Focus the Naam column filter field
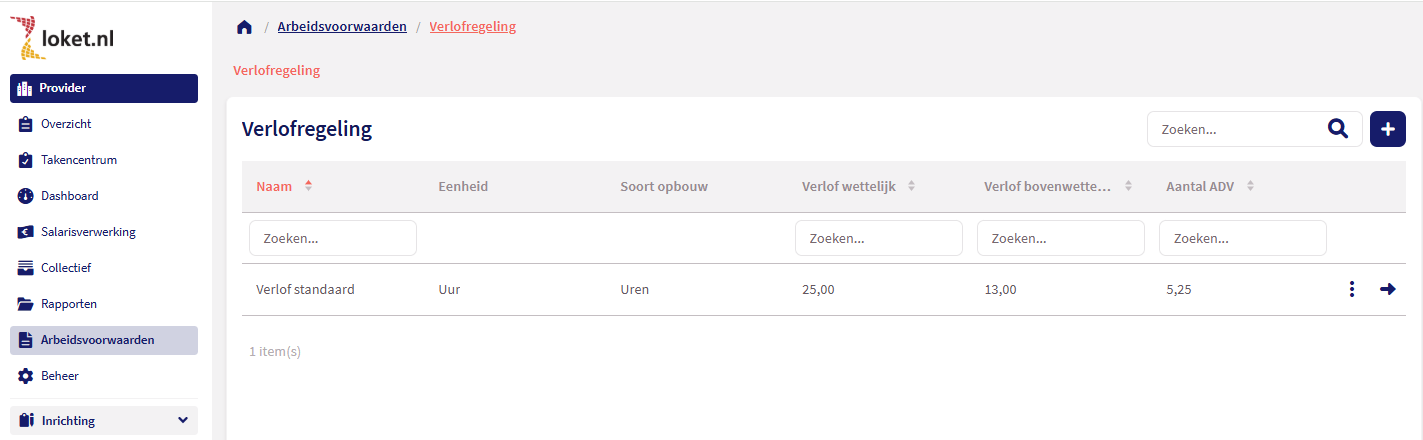The width and height of the screenshot is (1423, 440). (x=333, y=239)
